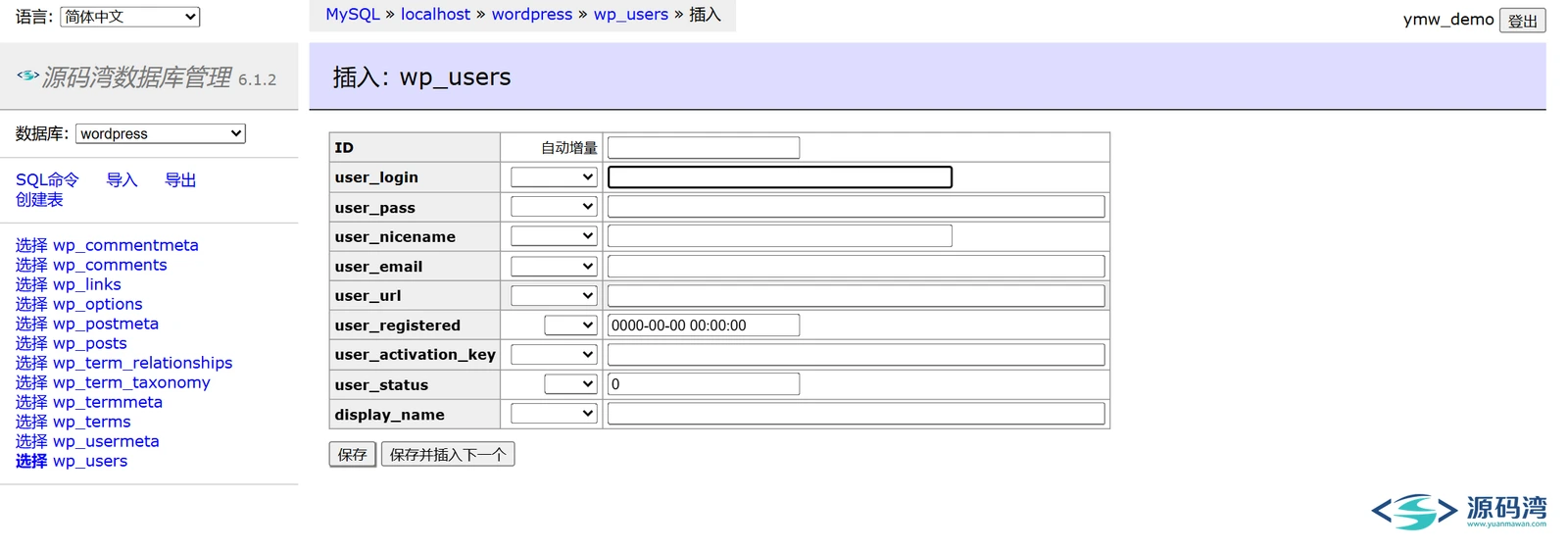
Task: Click the 源码湾数据库管理 title text
Action: coord(137,77)
